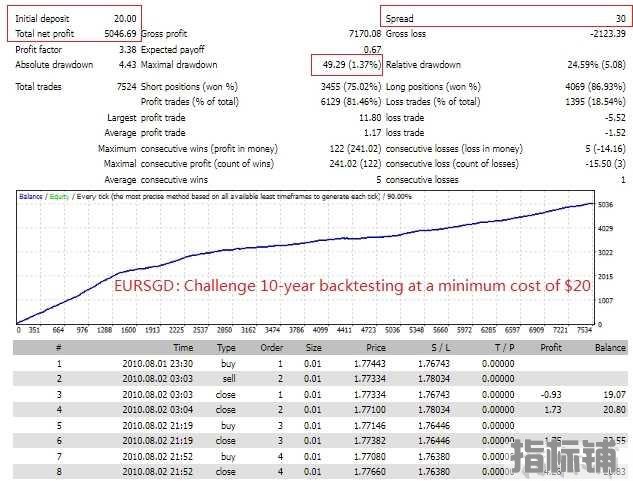Click price 1.77382 in row 6
This screenshot has height=481, width=633.
pyautogui.click(x=370, y=441)
